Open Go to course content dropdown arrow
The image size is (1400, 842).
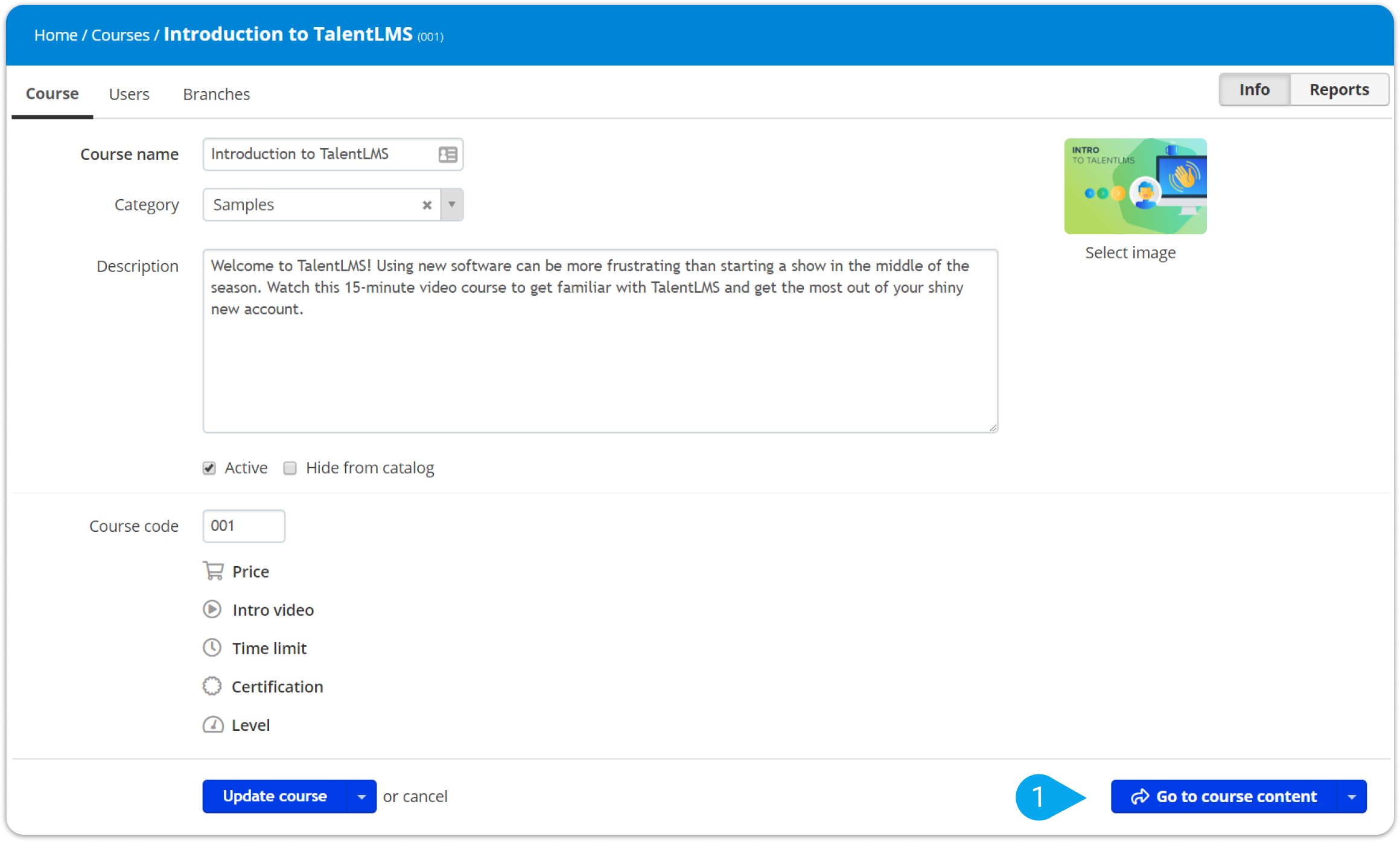coord(1352,797)
